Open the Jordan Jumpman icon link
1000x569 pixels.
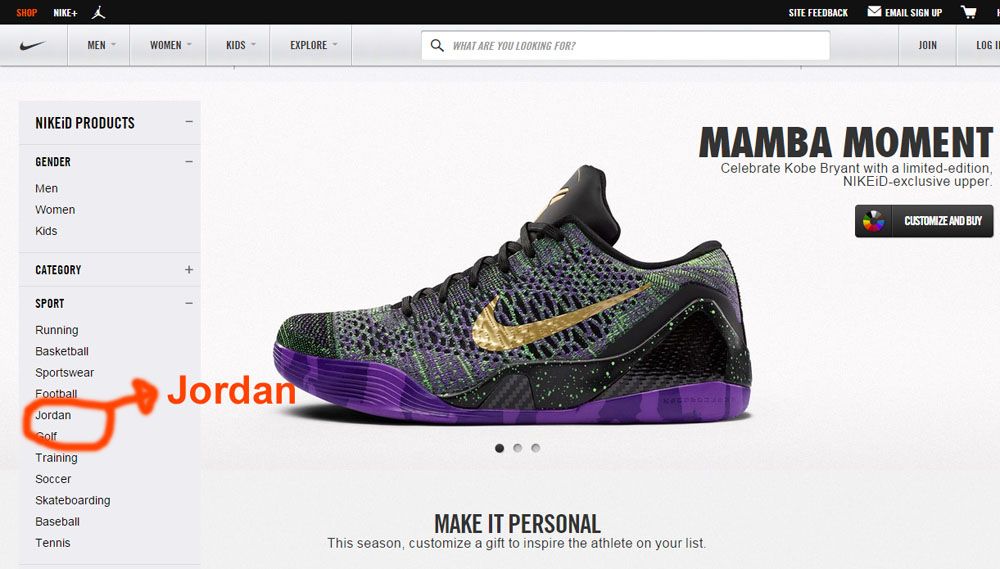coord(98,12)
